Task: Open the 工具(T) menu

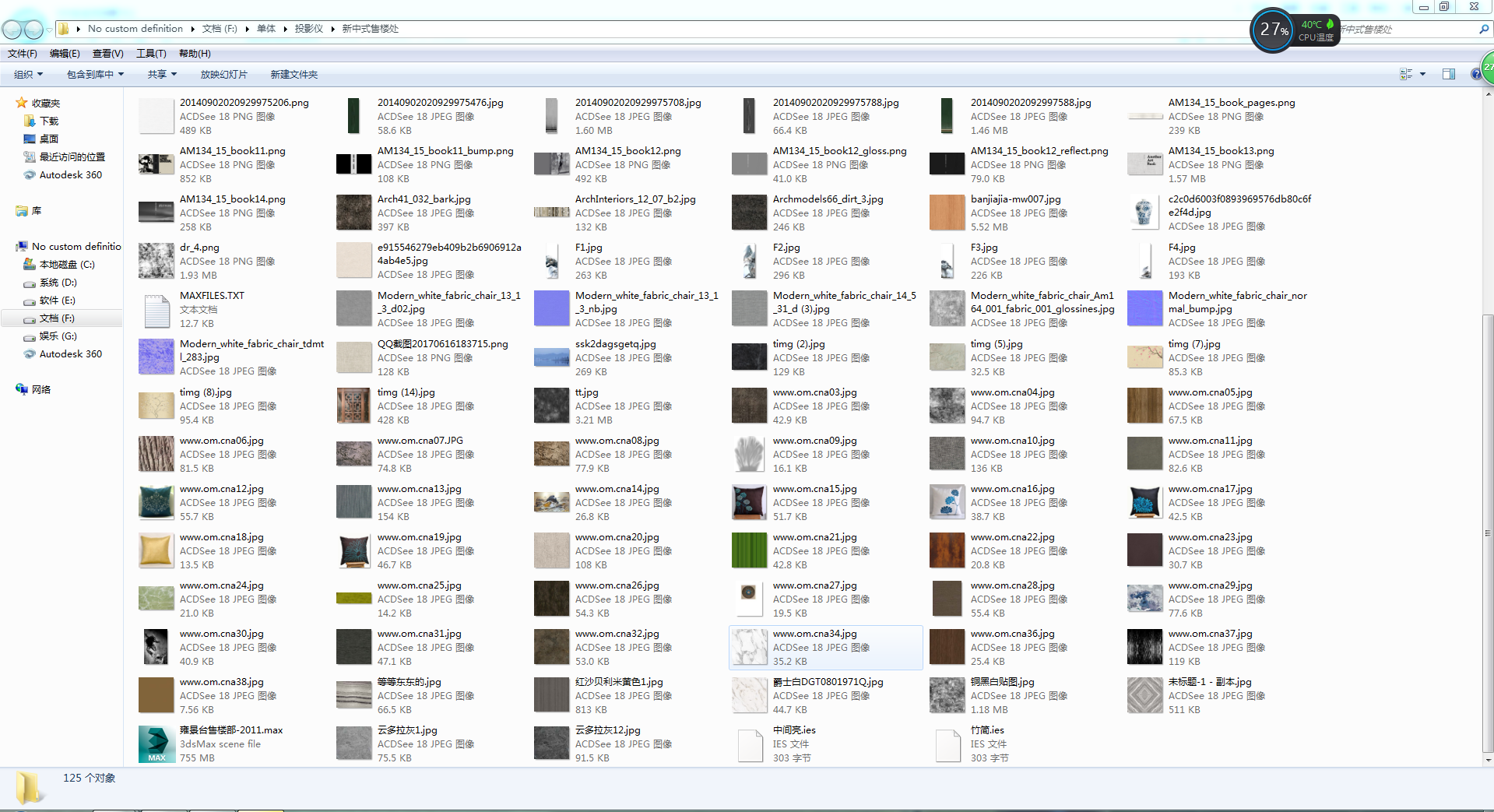Action: pyautogui.click(x=151, y=54)
